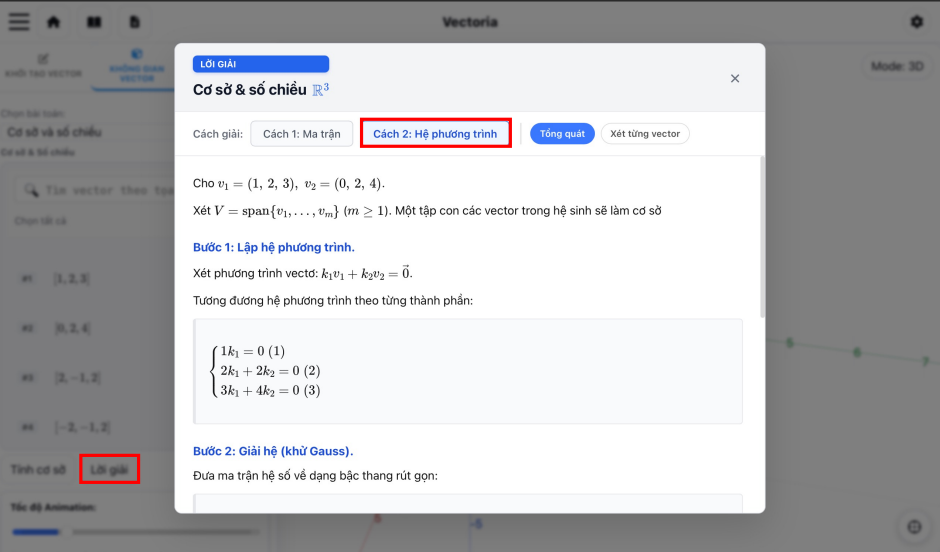Open the Khởi tạo vector tab
The height and width of the screenshot is (552, 940).
pyautogui.click(x=42, y=67)
